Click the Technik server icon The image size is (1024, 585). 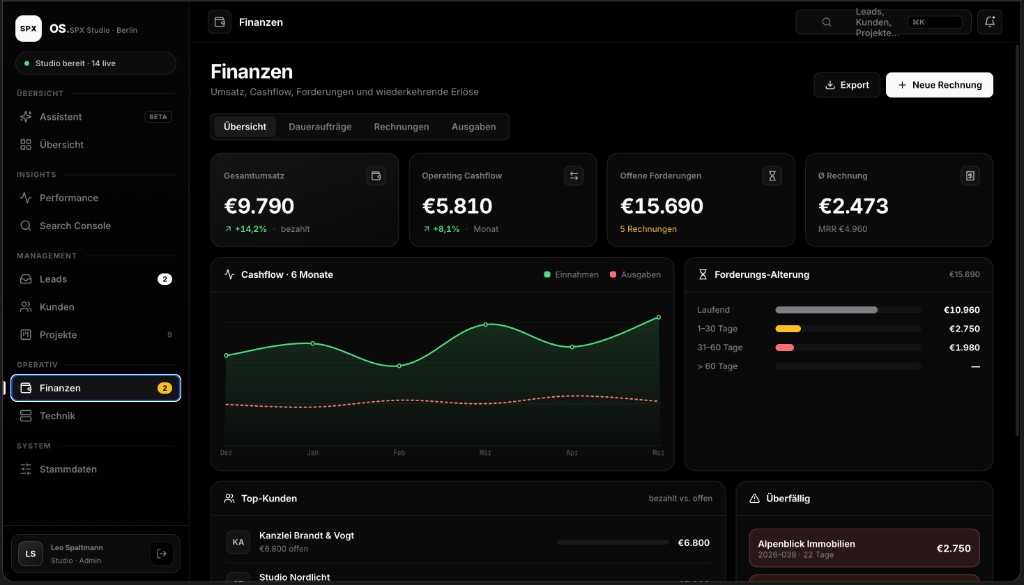pos(25,415)
